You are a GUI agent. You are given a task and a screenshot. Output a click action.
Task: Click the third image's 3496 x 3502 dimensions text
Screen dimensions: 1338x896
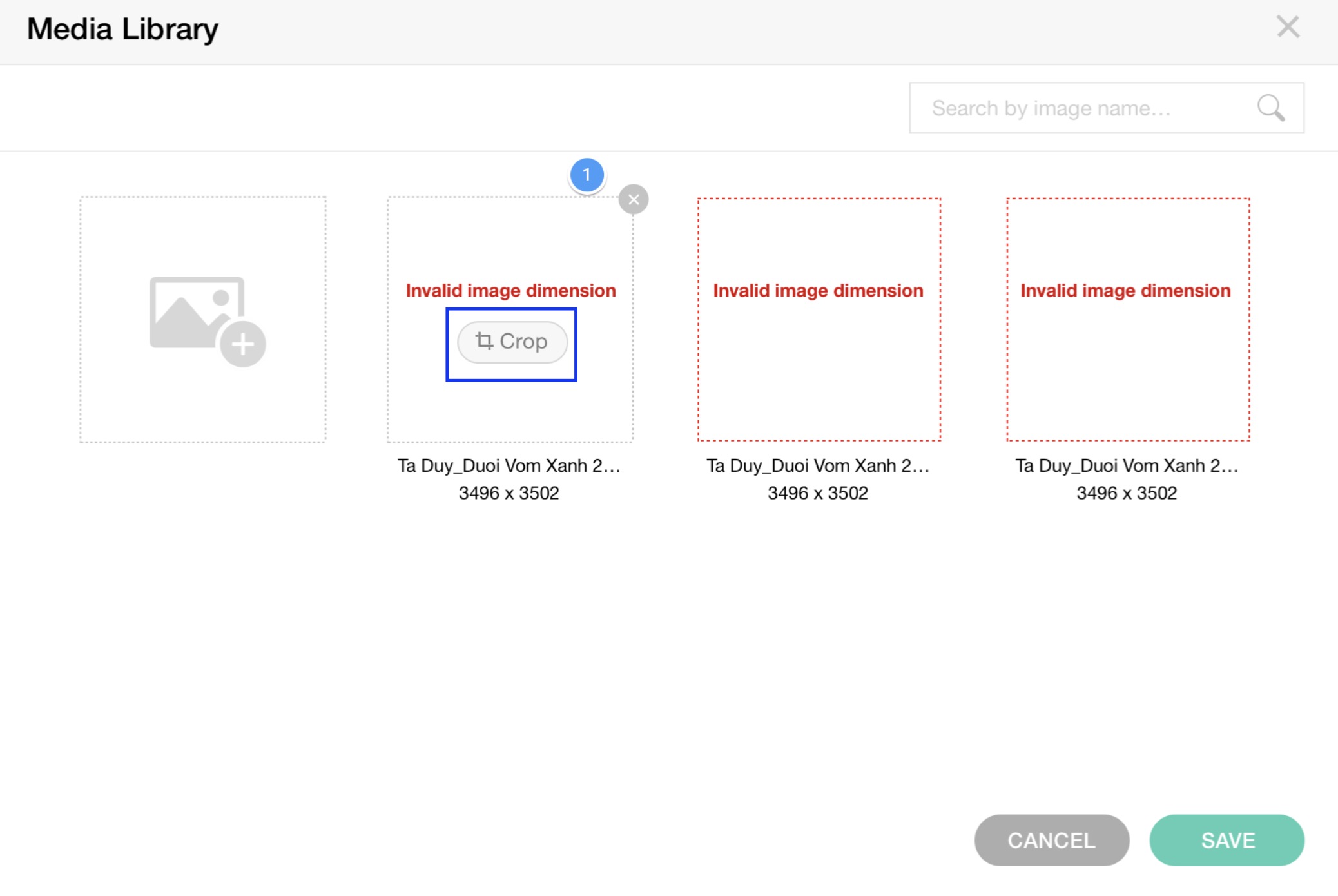coord(1126,493)
